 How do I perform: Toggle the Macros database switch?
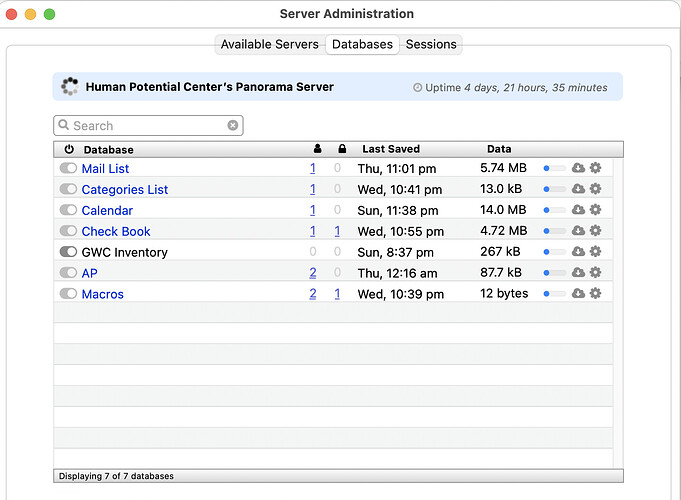[68, 294]
